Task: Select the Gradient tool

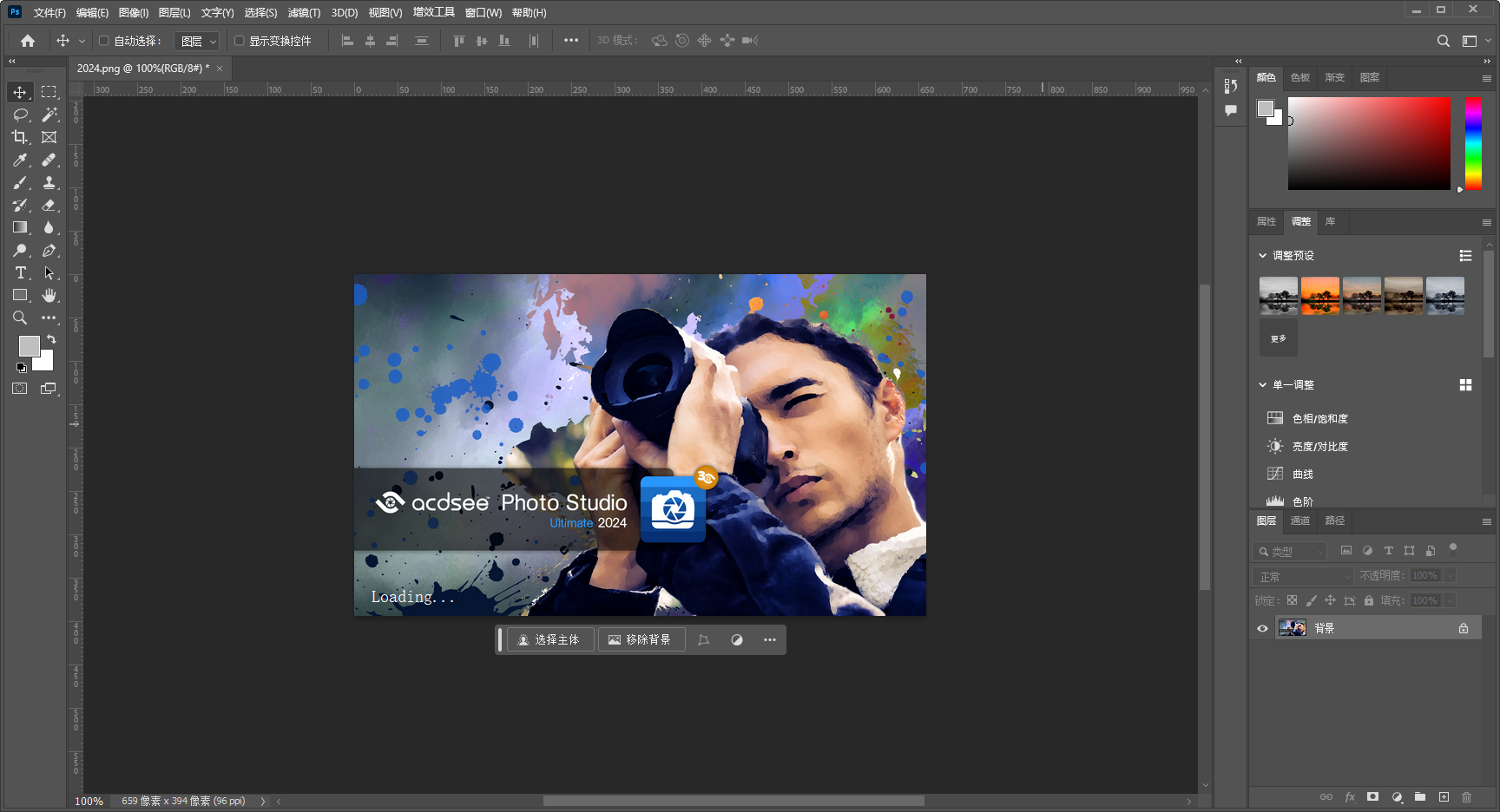Action: tap(20, 227)
